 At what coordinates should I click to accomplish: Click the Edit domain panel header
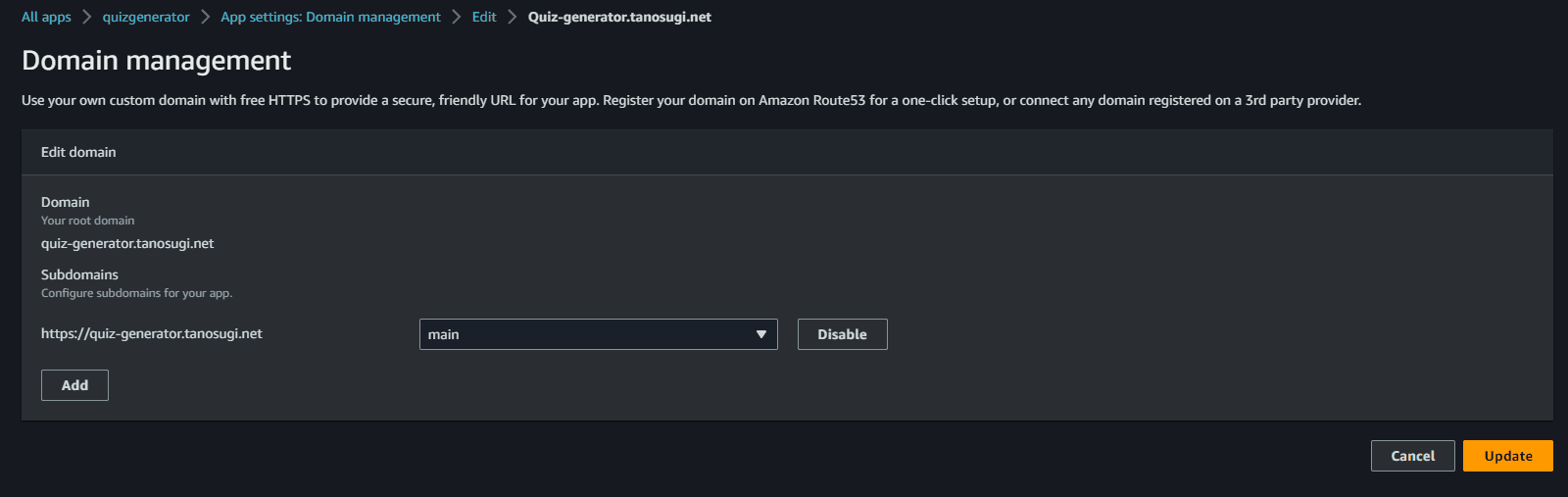[x=78, y=152]
